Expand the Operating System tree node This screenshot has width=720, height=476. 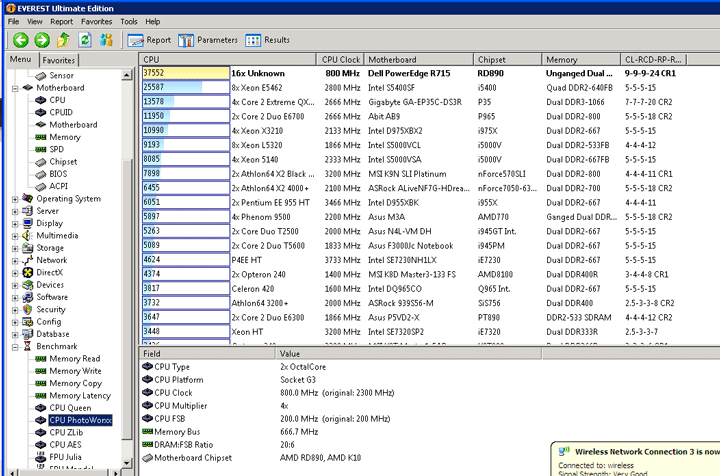pos(15,199)
